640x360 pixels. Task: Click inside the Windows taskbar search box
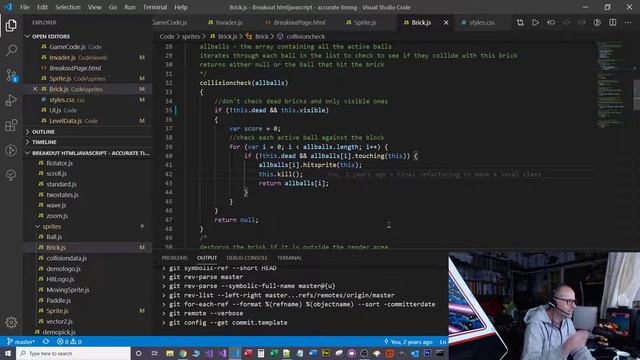[x=73, y=353]
